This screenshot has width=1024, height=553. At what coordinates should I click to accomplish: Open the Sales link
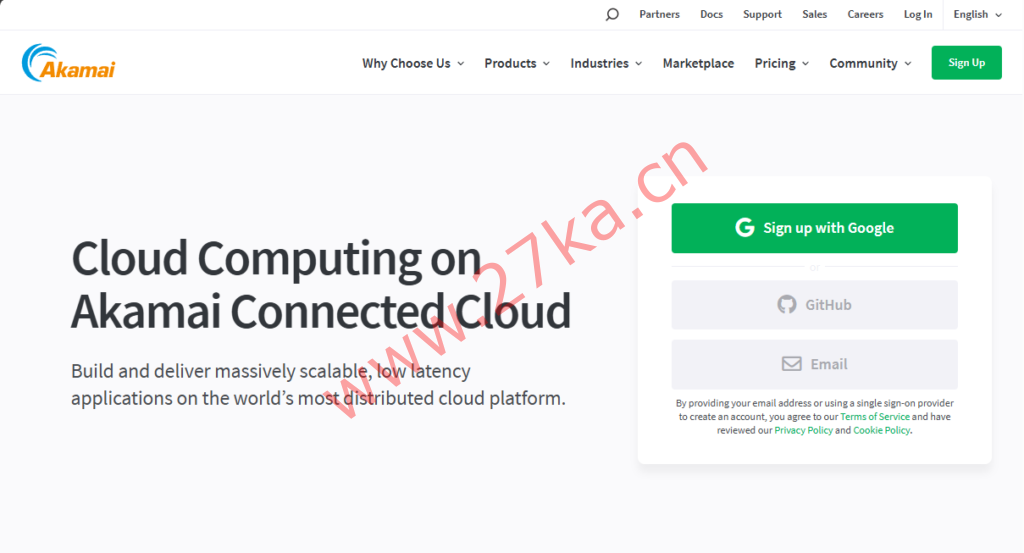[x=814, y=14]
